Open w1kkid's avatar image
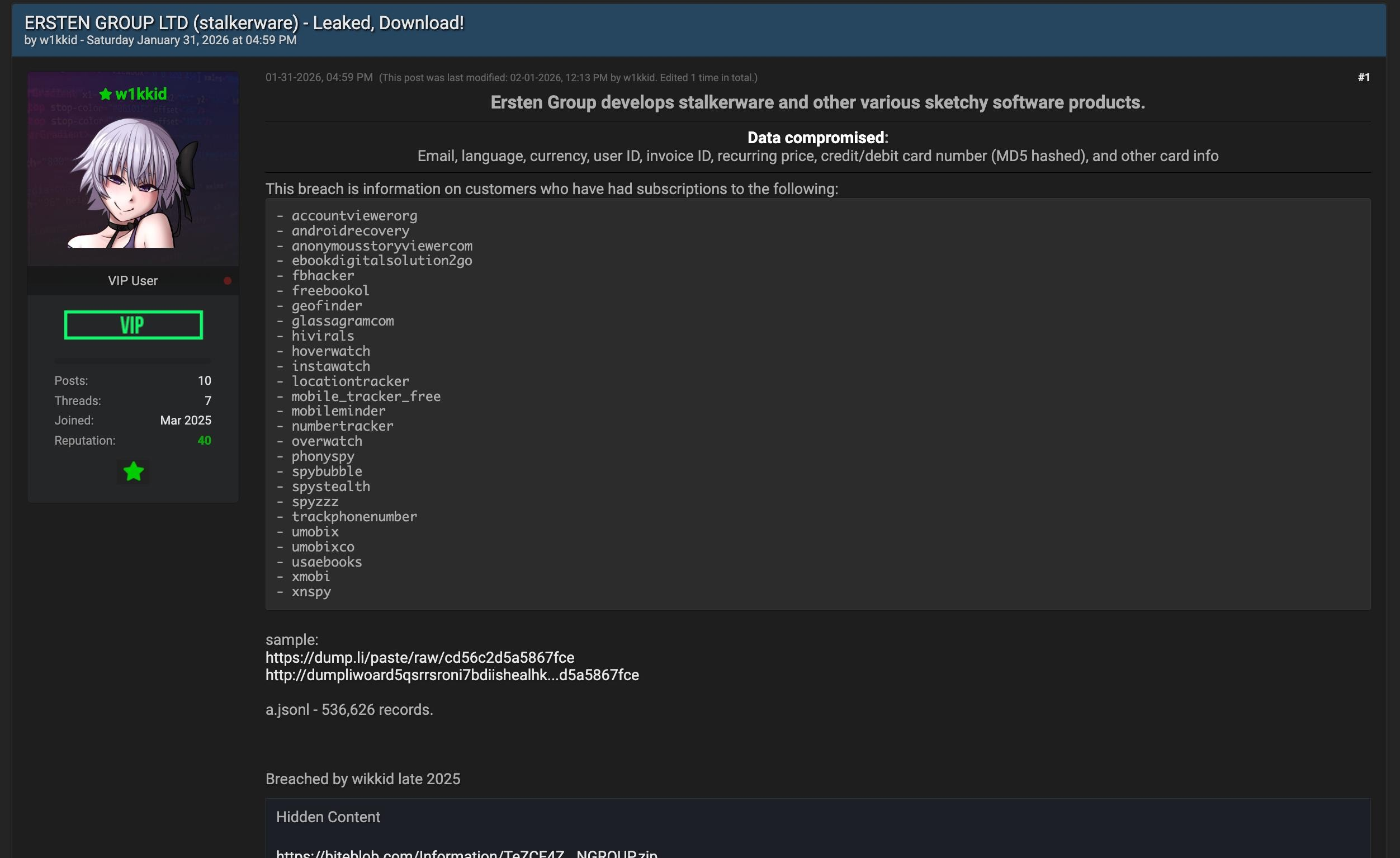Screen dimensions: 1400x858 tap(134, 182)
